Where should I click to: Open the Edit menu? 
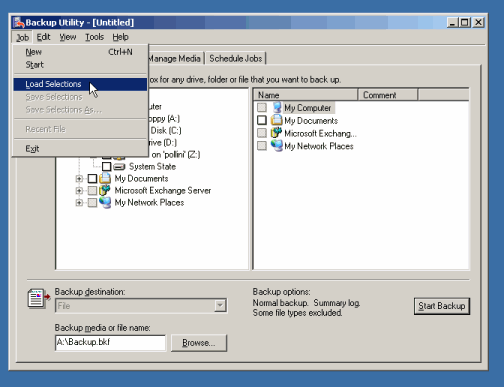pyautogui.click(x=43, y=37)
